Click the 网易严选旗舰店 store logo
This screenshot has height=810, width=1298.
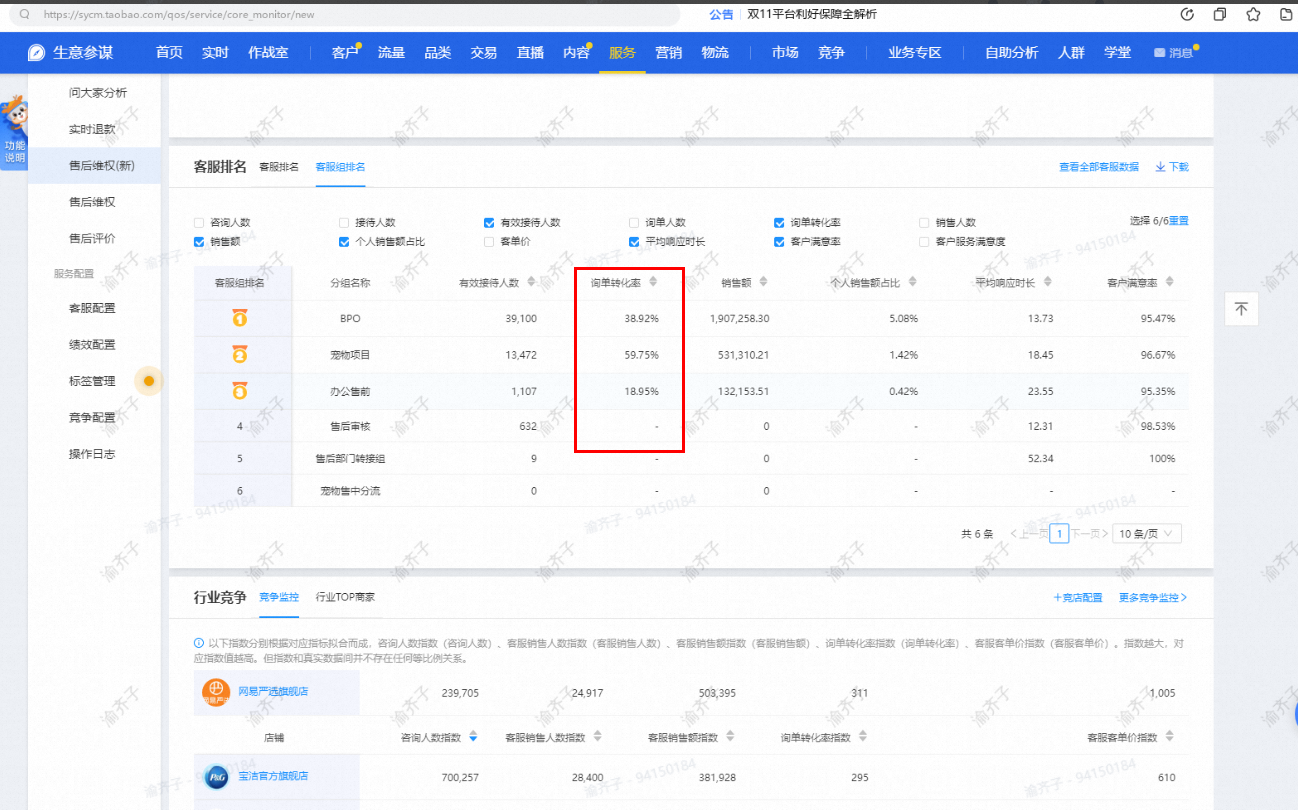pos(216,692)
